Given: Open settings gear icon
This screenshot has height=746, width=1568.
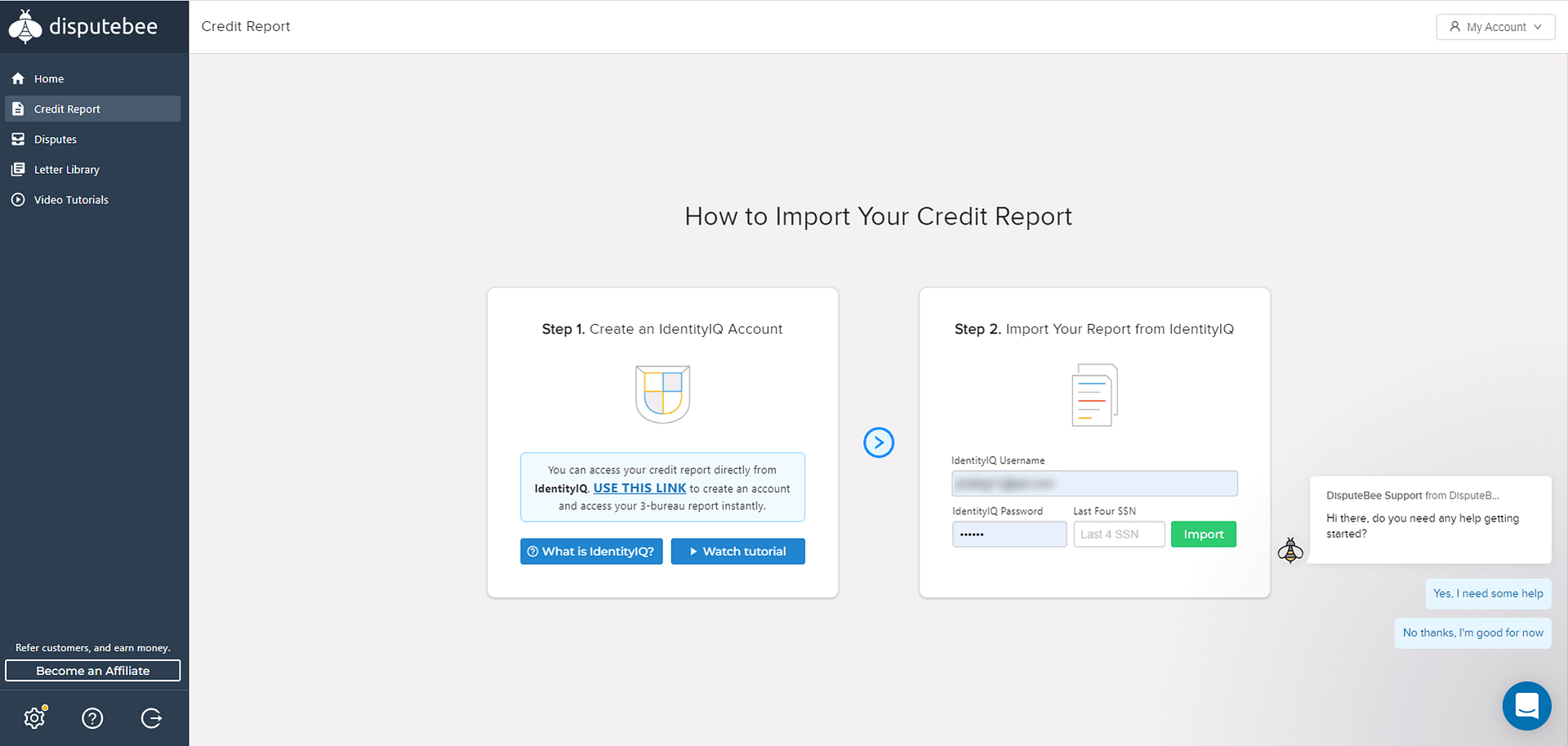Looking at the screenshot, I should point(35,717).
